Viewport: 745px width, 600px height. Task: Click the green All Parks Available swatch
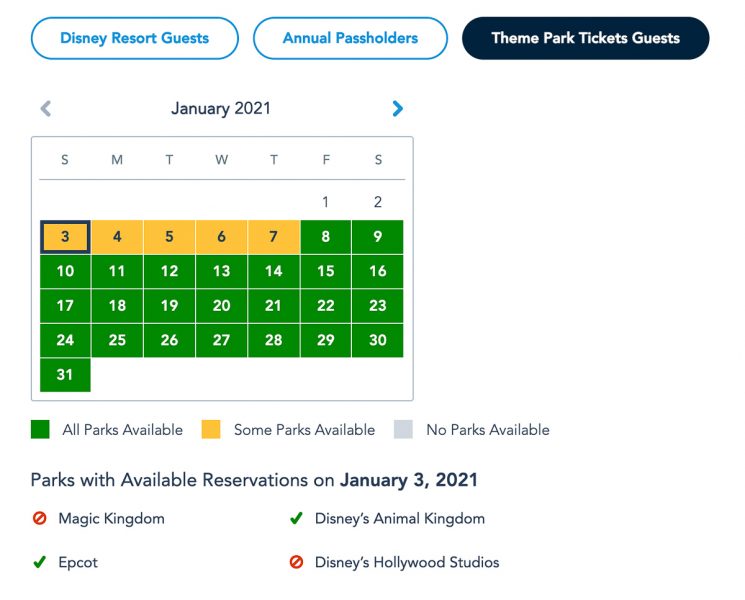(40, 429)
